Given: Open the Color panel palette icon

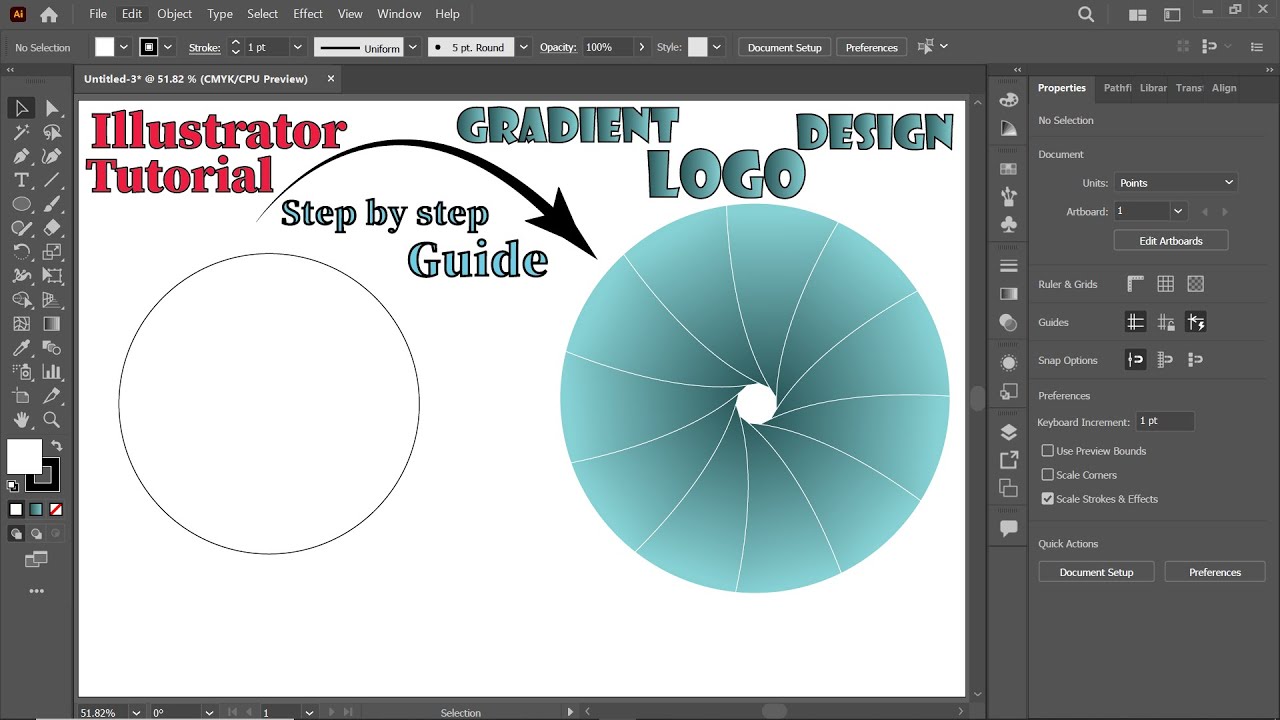Looking at the screenshot, I should (1008, 99).
